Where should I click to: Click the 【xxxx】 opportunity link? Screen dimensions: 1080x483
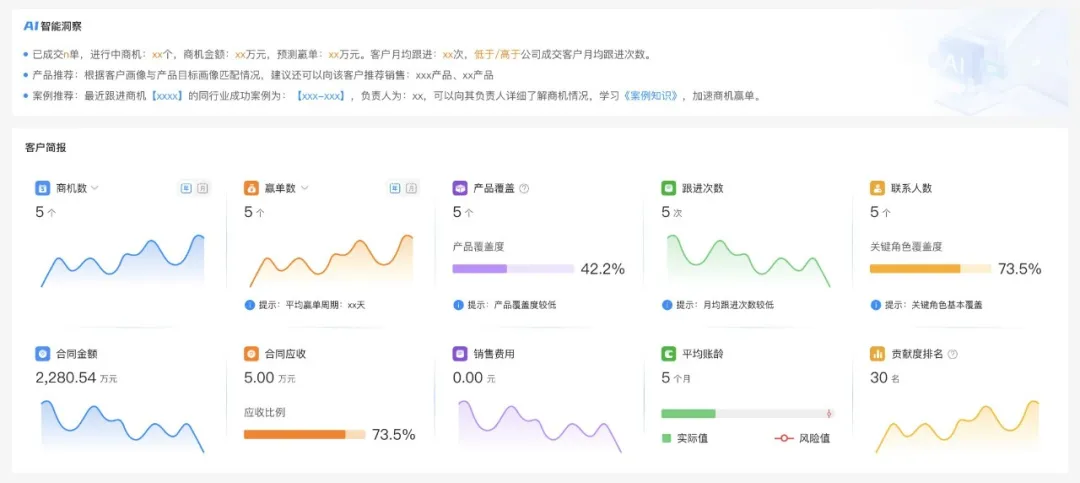(168, 96)
